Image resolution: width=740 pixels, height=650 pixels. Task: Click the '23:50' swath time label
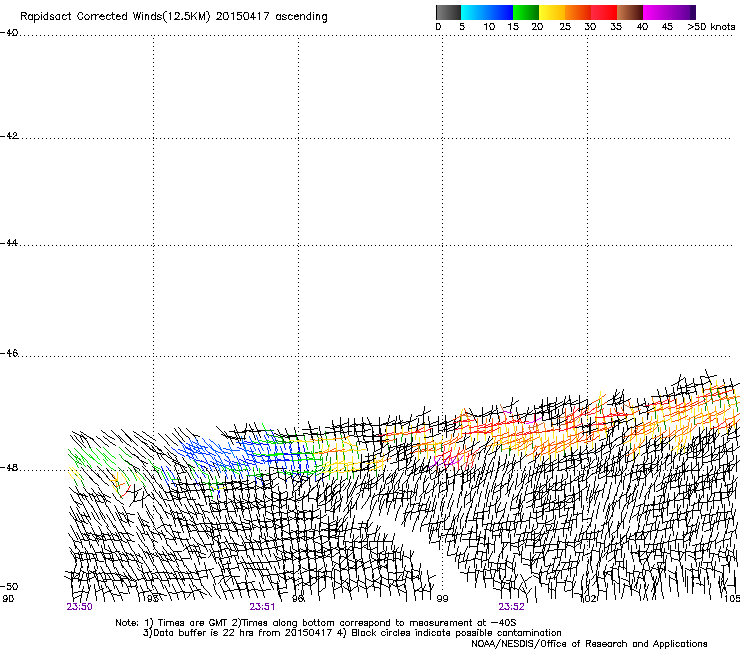click(79, 607)
